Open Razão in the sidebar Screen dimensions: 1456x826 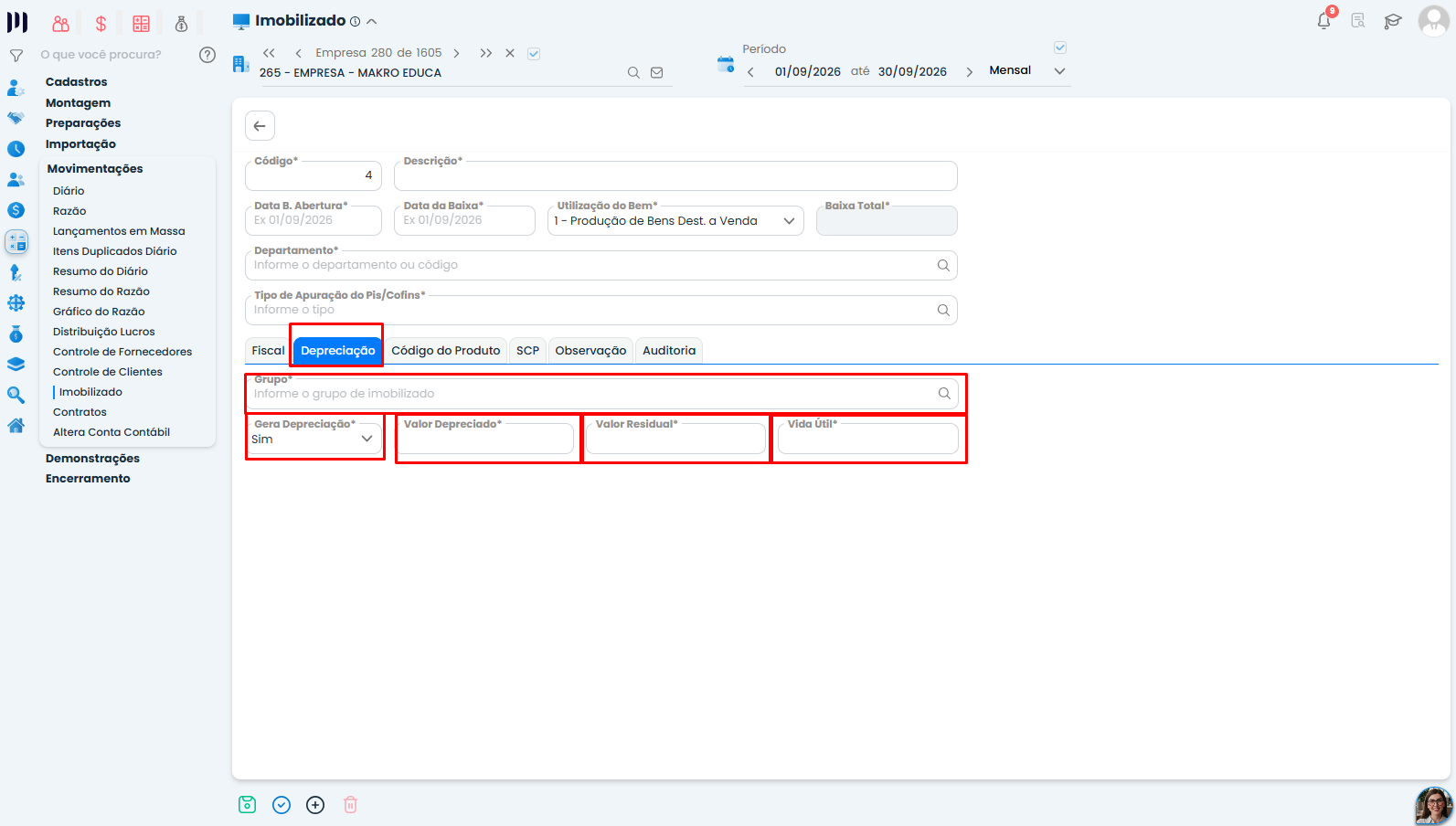[x=69, y=211]
